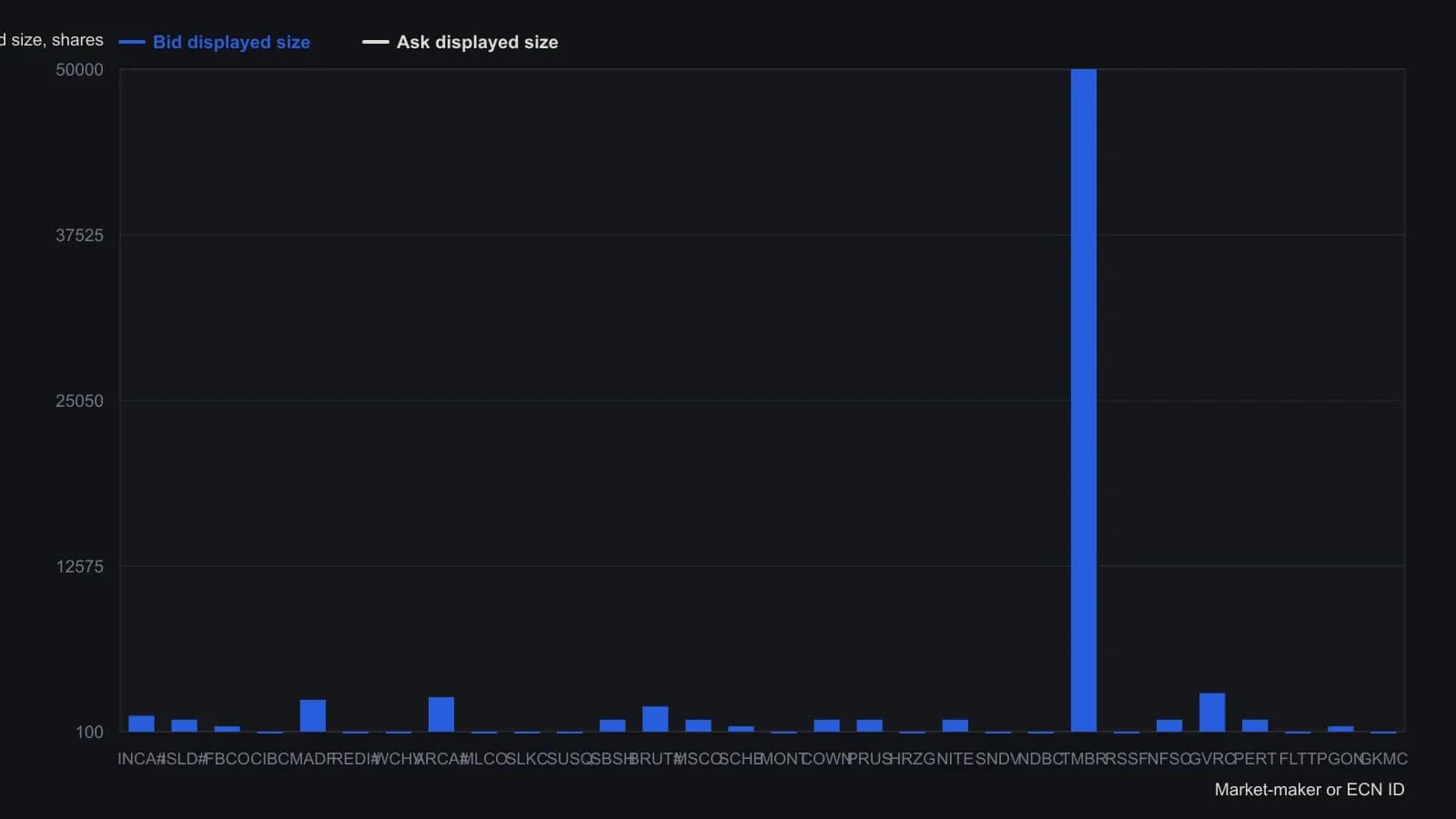1456x819 pixels.
Task: Select the NITE bid bar
Action: (955, 725)
